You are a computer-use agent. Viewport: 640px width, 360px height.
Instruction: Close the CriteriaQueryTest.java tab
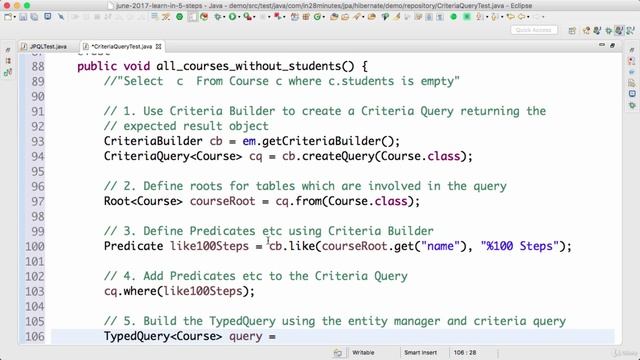click(158, 47)
